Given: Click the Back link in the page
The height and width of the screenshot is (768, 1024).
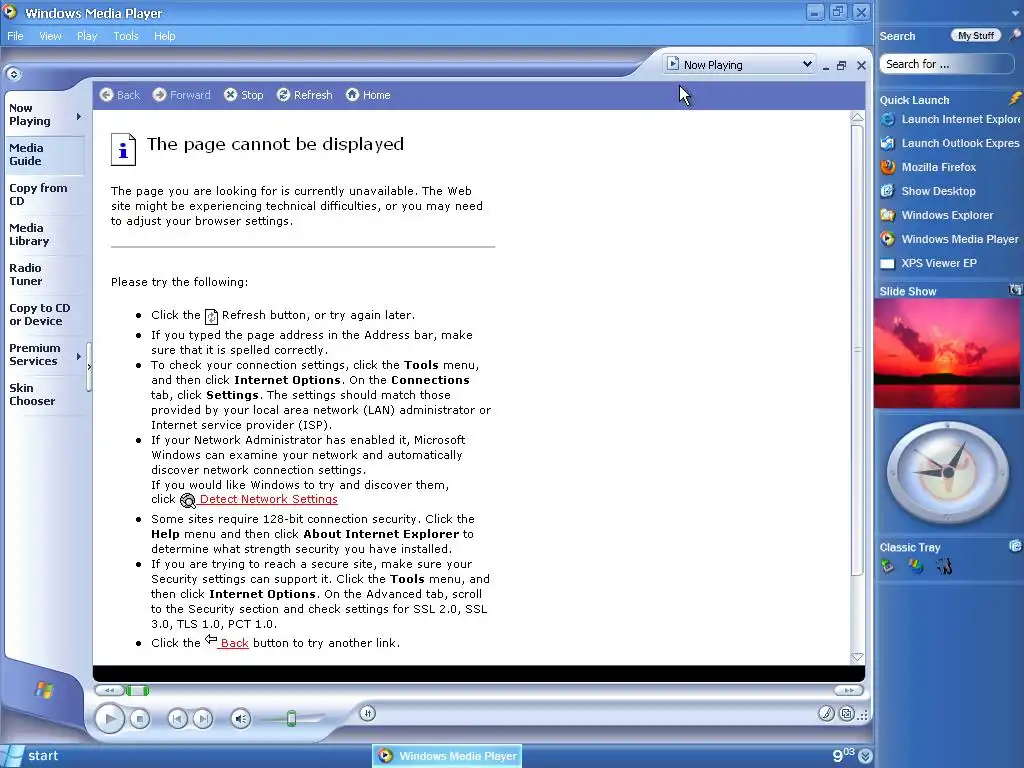Looking at the screenshot, I should point(234,643).
